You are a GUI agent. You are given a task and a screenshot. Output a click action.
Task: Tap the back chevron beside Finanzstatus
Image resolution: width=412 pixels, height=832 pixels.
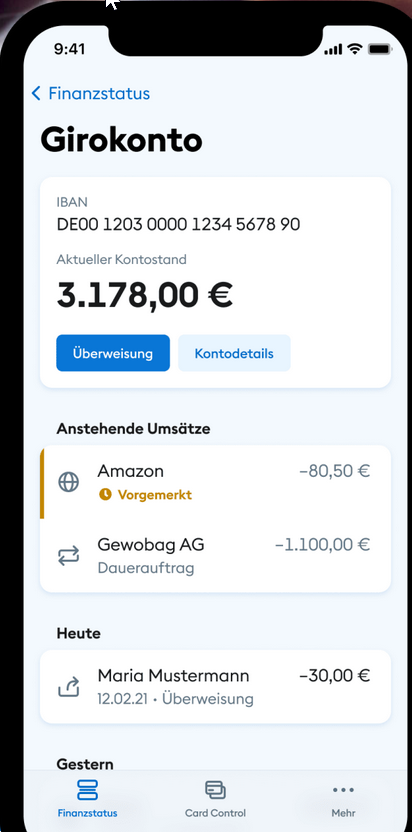36,94
